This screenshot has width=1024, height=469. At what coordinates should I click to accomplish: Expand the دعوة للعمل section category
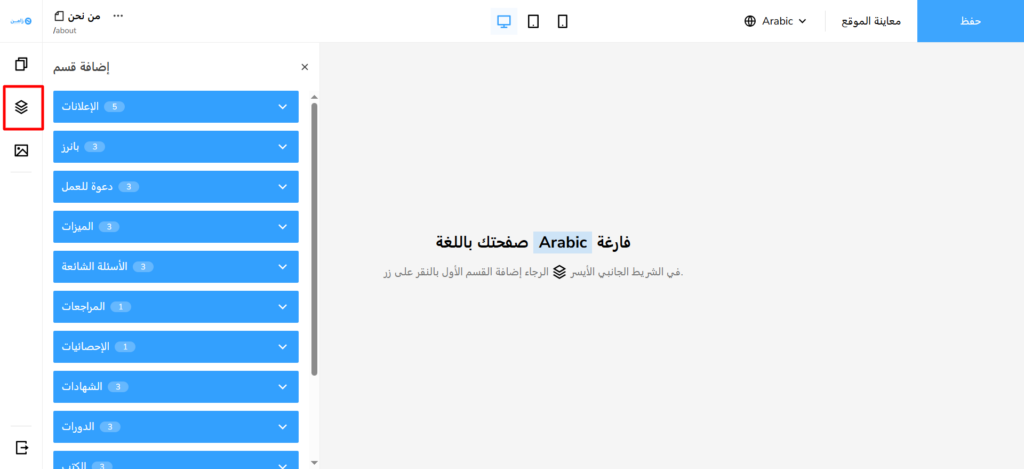[176, 187]
